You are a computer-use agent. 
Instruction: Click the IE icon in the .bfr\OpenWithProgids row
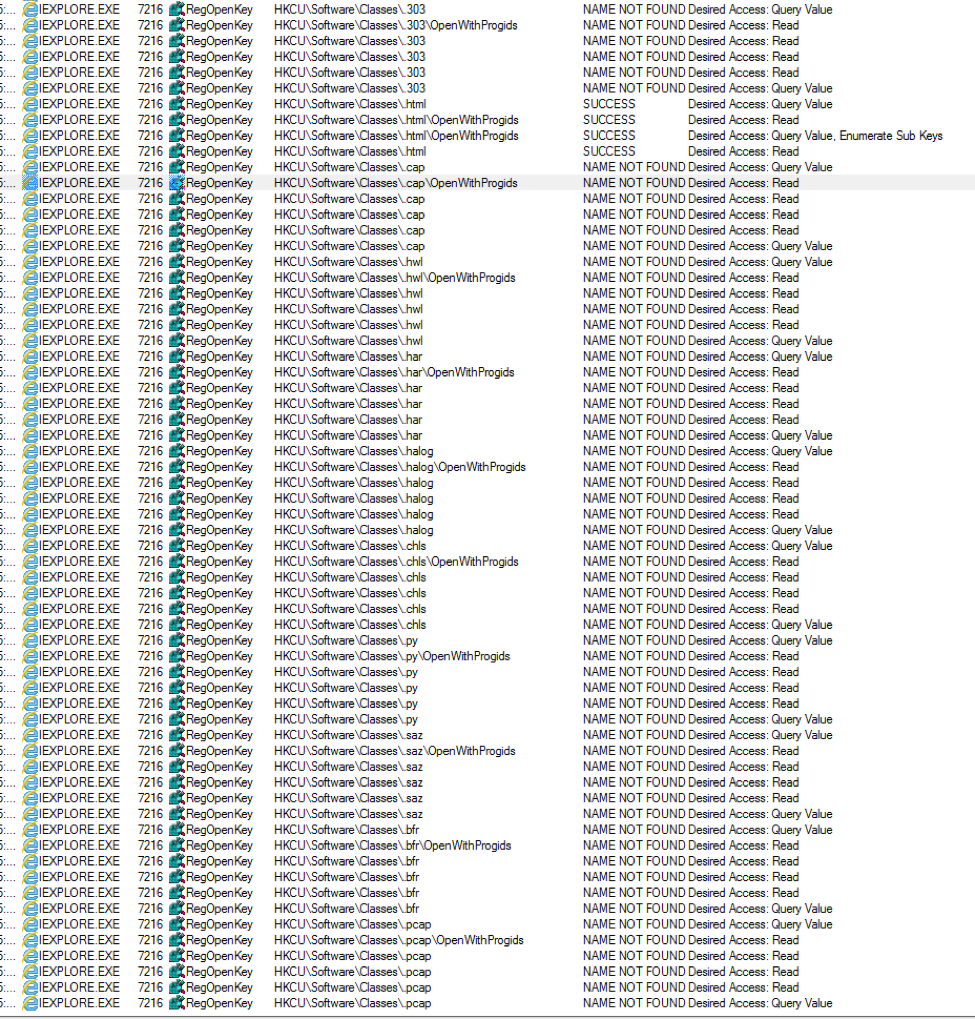point(31,845)
